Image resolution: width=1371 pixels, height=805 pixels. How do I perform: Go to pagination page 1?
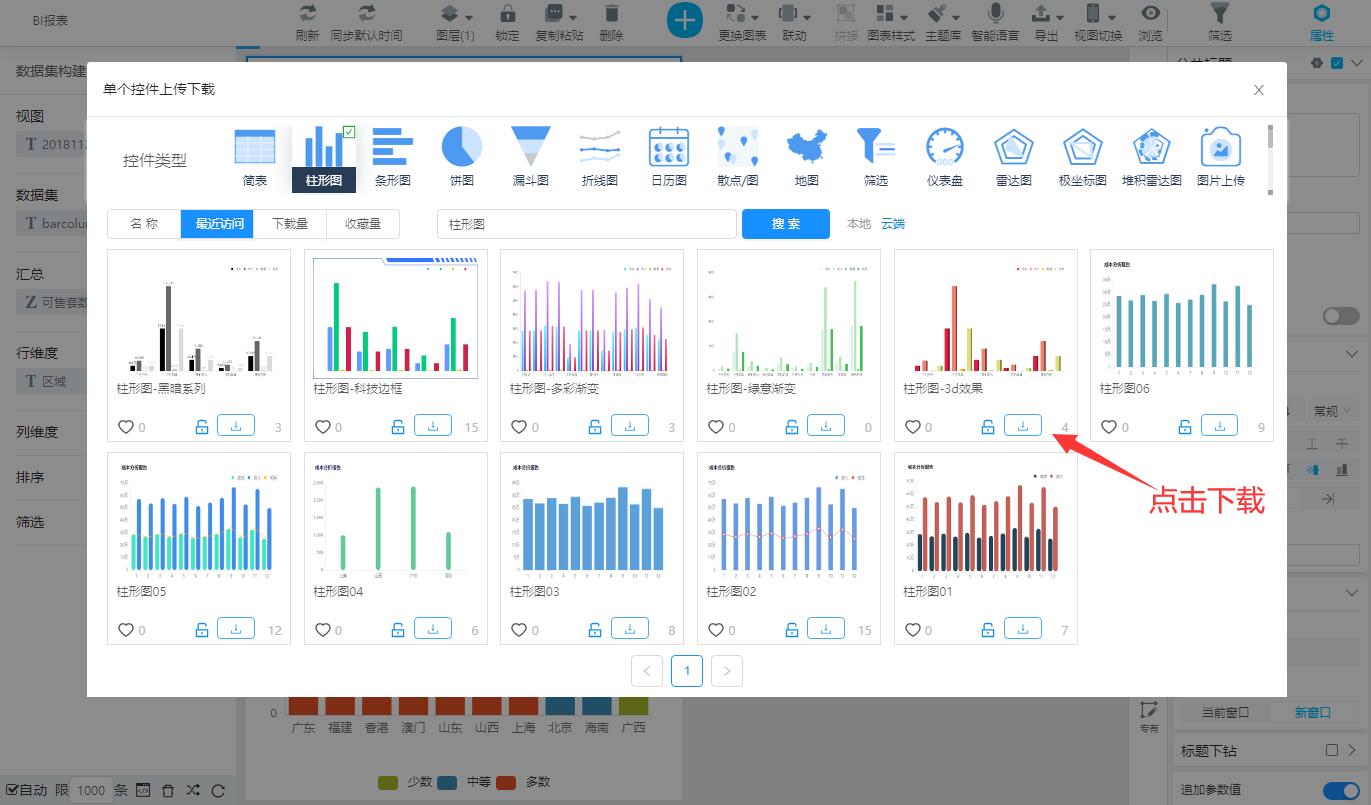point(687,670)
